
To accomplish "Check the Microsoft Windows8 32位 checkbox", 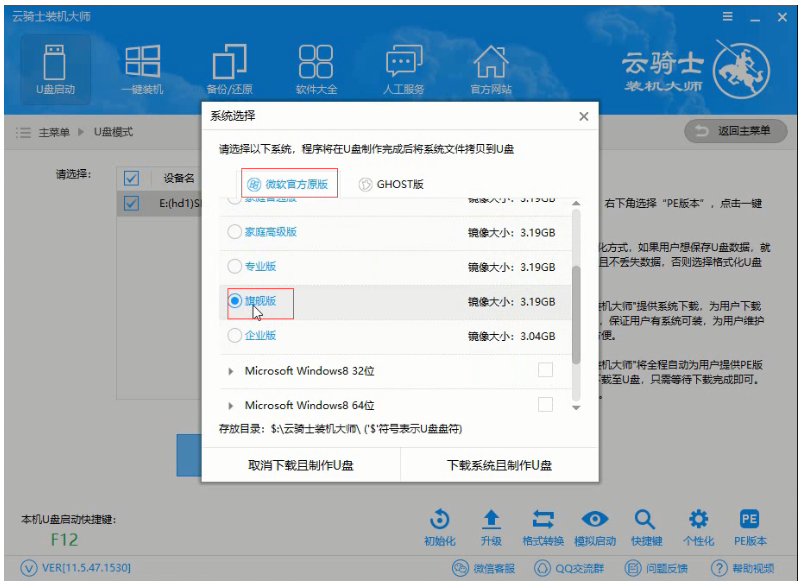I will (x=545, y=370).
